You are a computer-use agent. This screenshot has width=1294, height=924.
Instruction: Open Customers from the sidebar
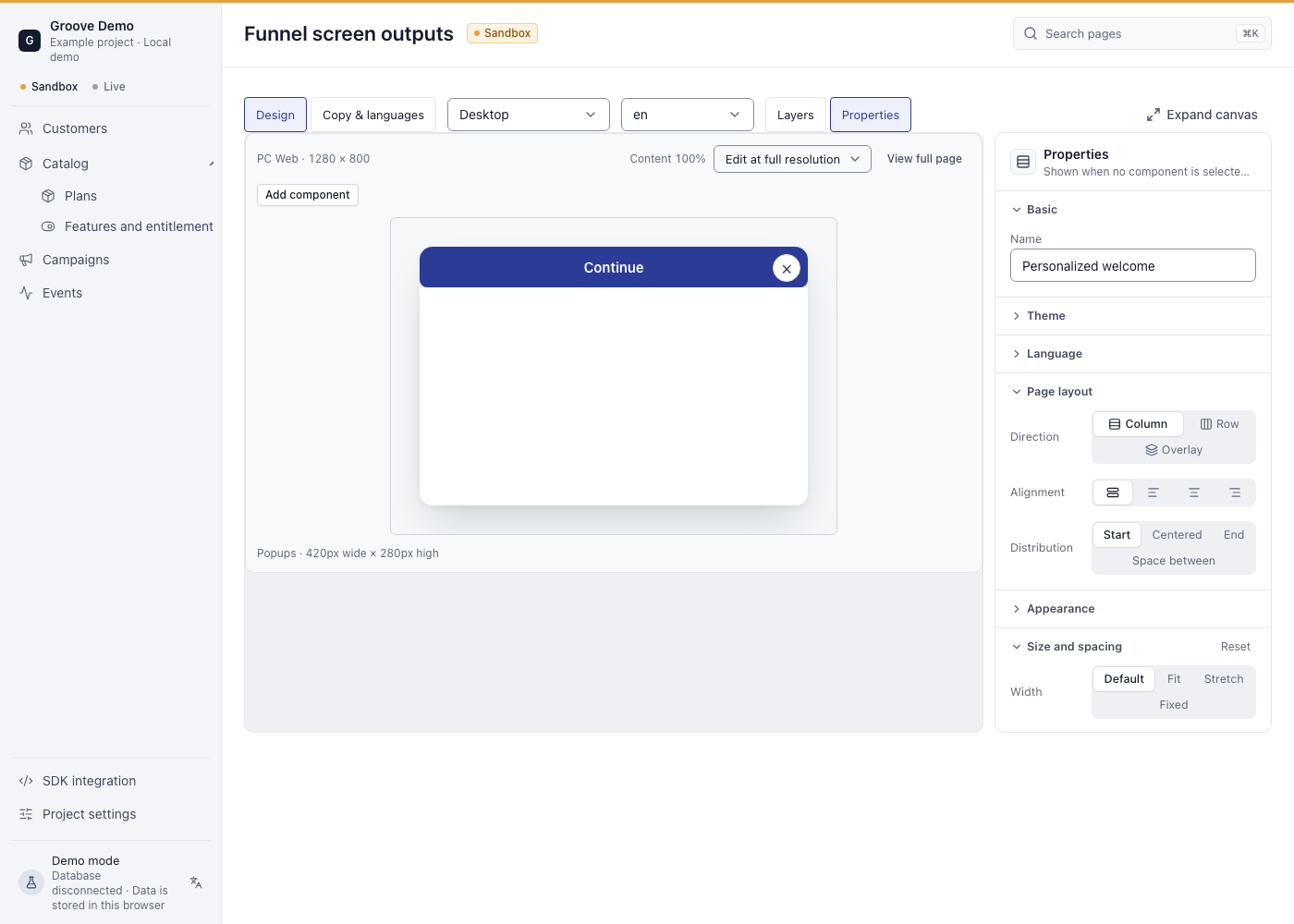click(111, 128)
